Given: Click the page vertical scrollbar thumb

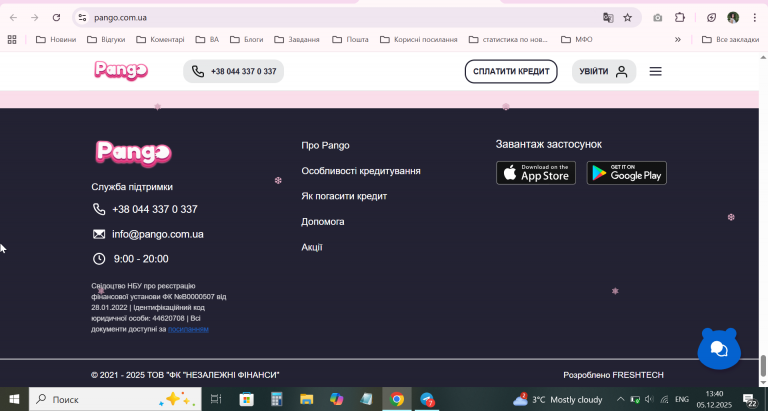Looking at the screenshot, I should 763,365.
